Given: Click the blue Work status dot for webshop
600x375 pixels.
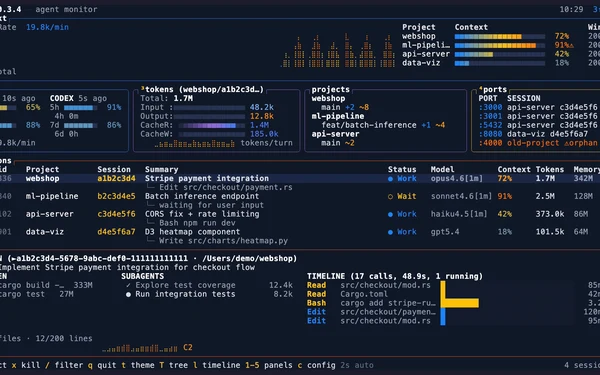Looking at the screenshot, I should pyautogui.click(x=390, y=179).
